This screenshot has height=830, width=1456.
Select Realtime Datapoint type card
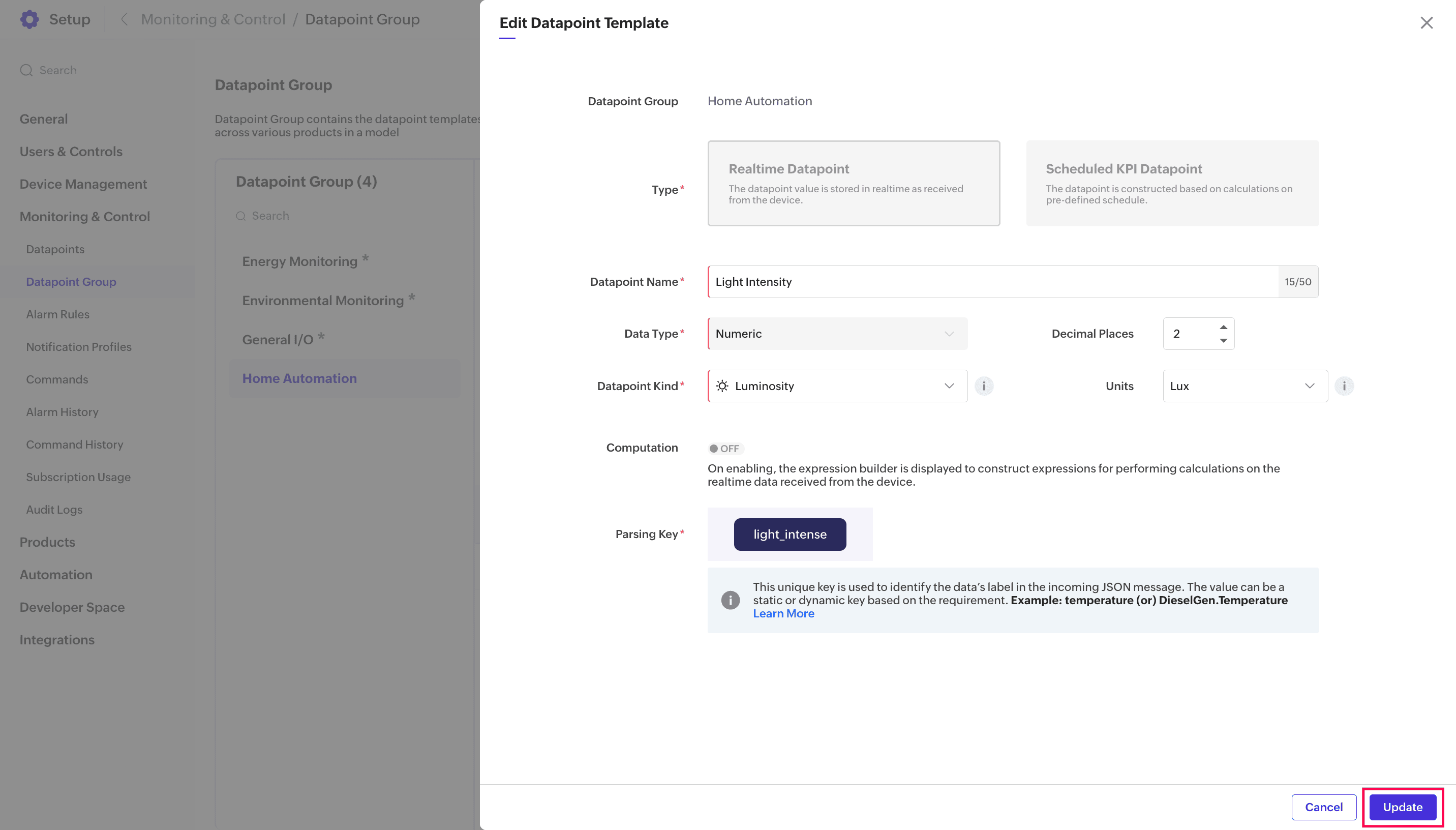coord(854,183)
